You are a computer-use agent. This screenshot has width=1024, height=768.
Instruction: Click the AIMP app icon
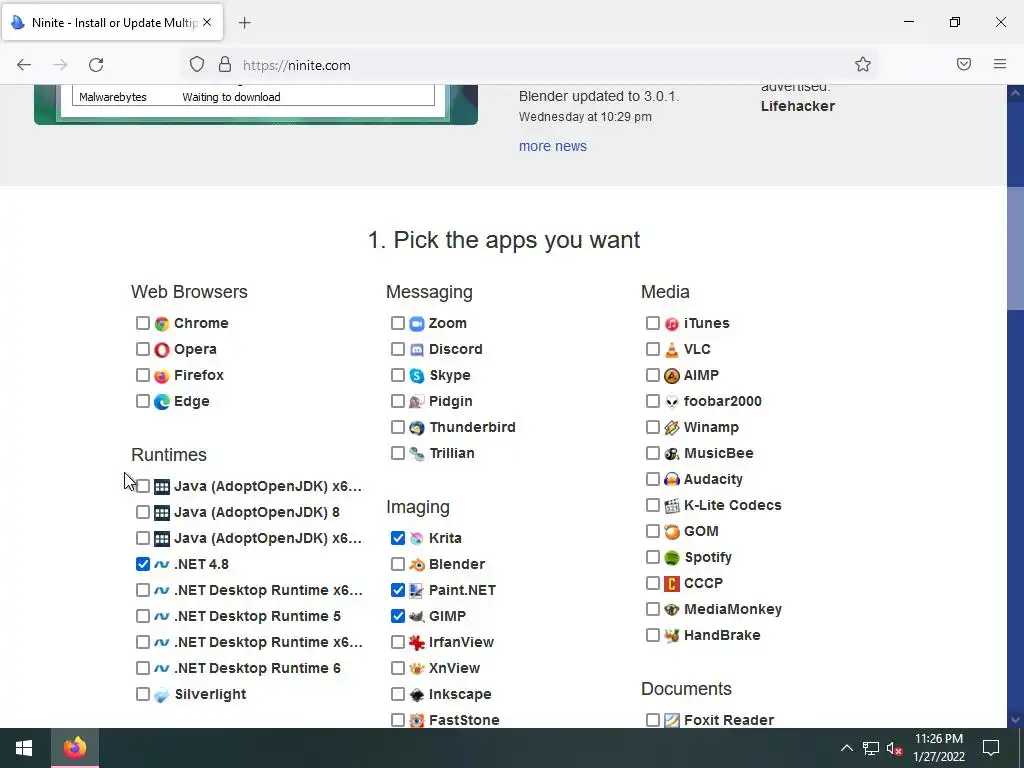pyautogui.click(x=671, y=376)
